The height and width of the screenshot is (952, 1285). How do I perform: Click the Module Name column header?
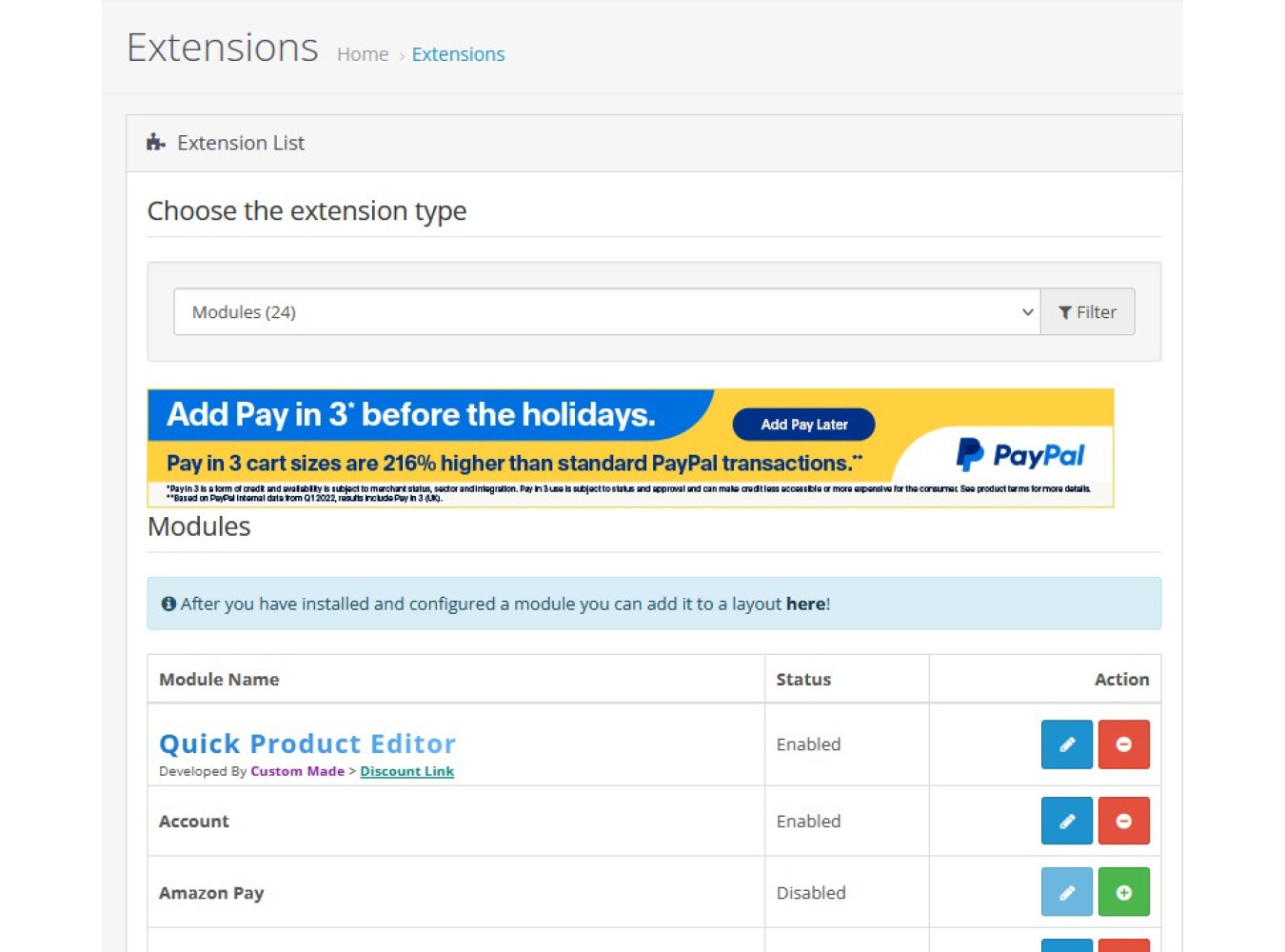(x=219, y=680)
